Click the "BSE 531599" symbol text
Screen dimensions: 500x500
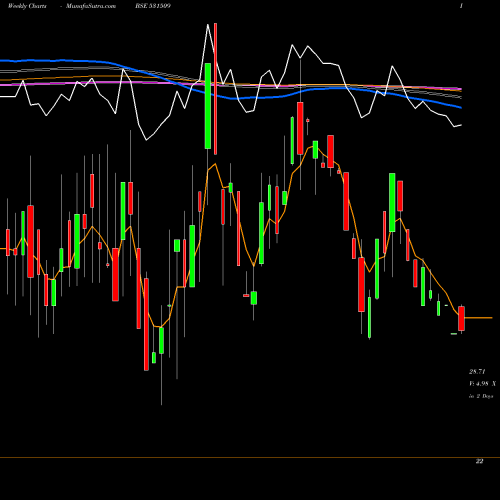click(x=153, y=6)
